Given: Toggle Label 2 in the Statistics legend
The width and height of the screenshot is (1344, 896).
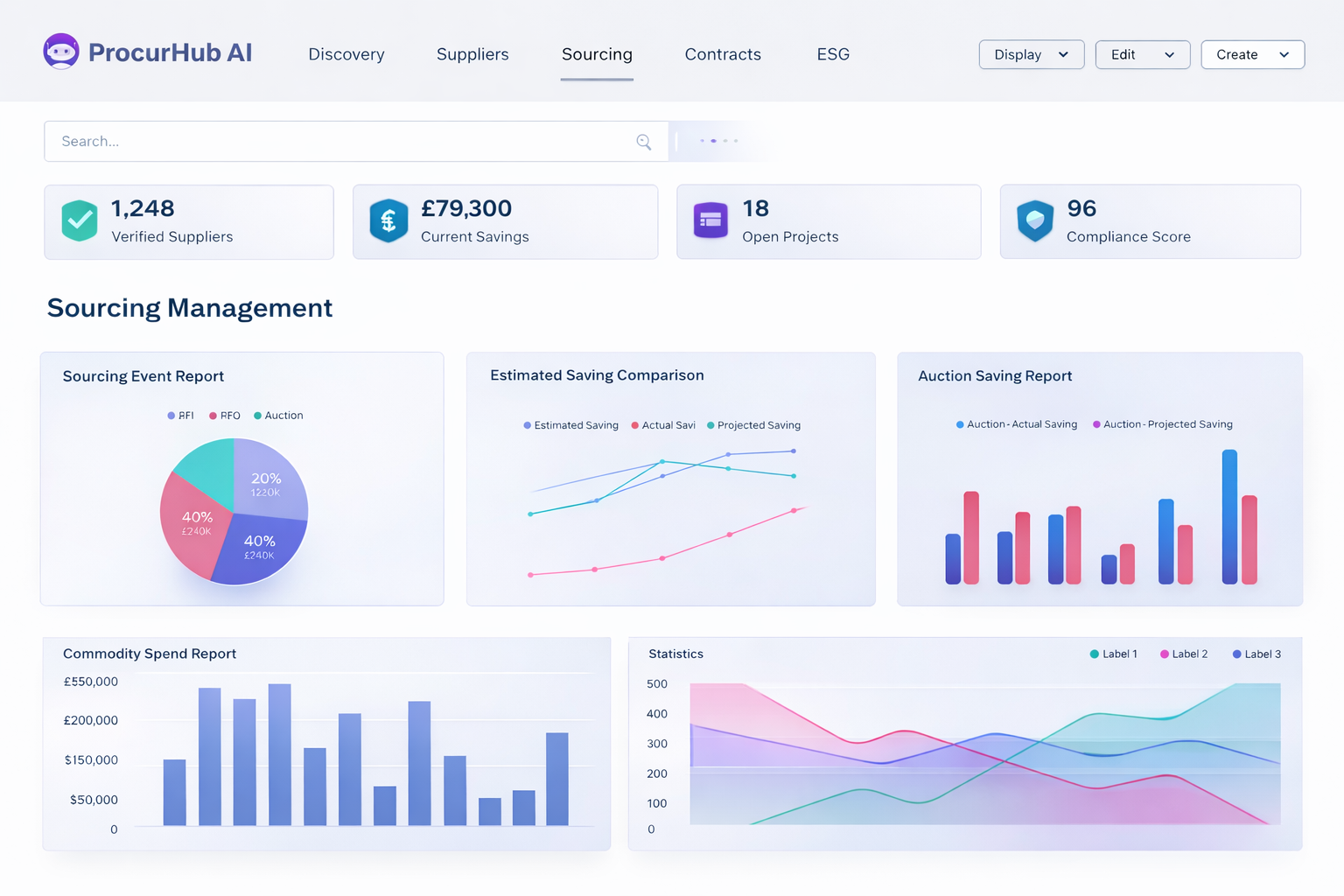Looking at the screenshot, I should coord(1184,654).
